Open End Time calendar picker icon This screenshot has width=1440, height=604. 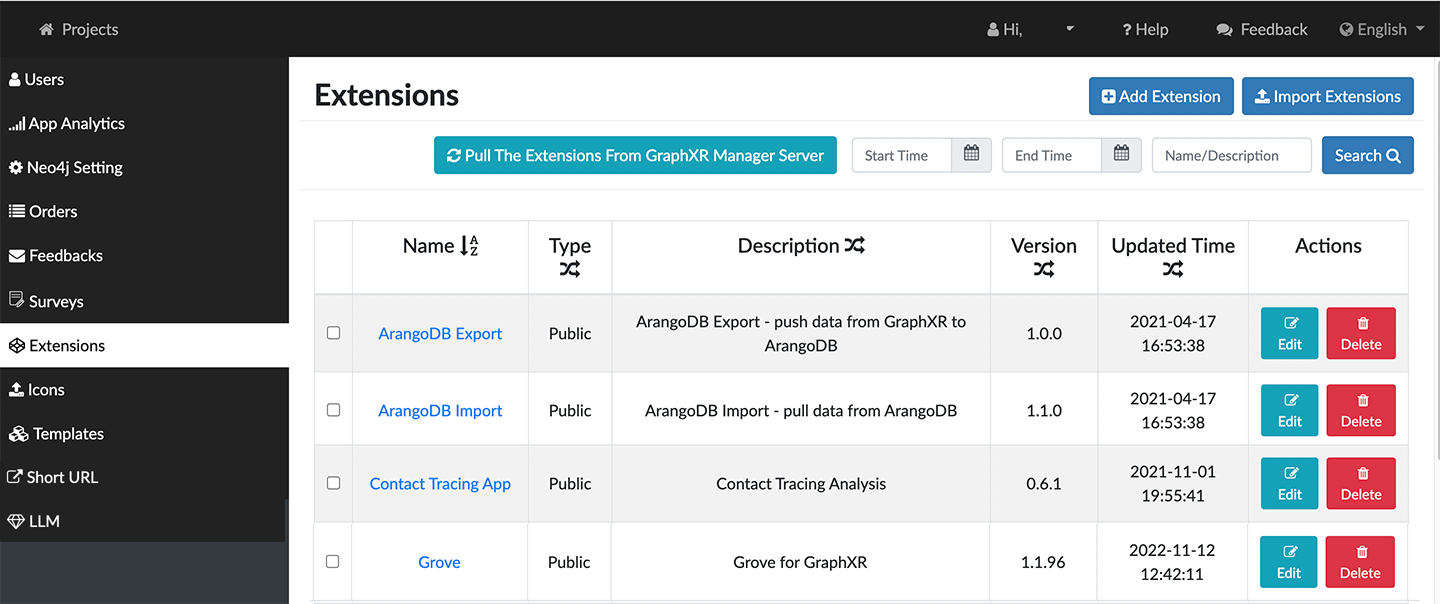[x=1121, y=155]
